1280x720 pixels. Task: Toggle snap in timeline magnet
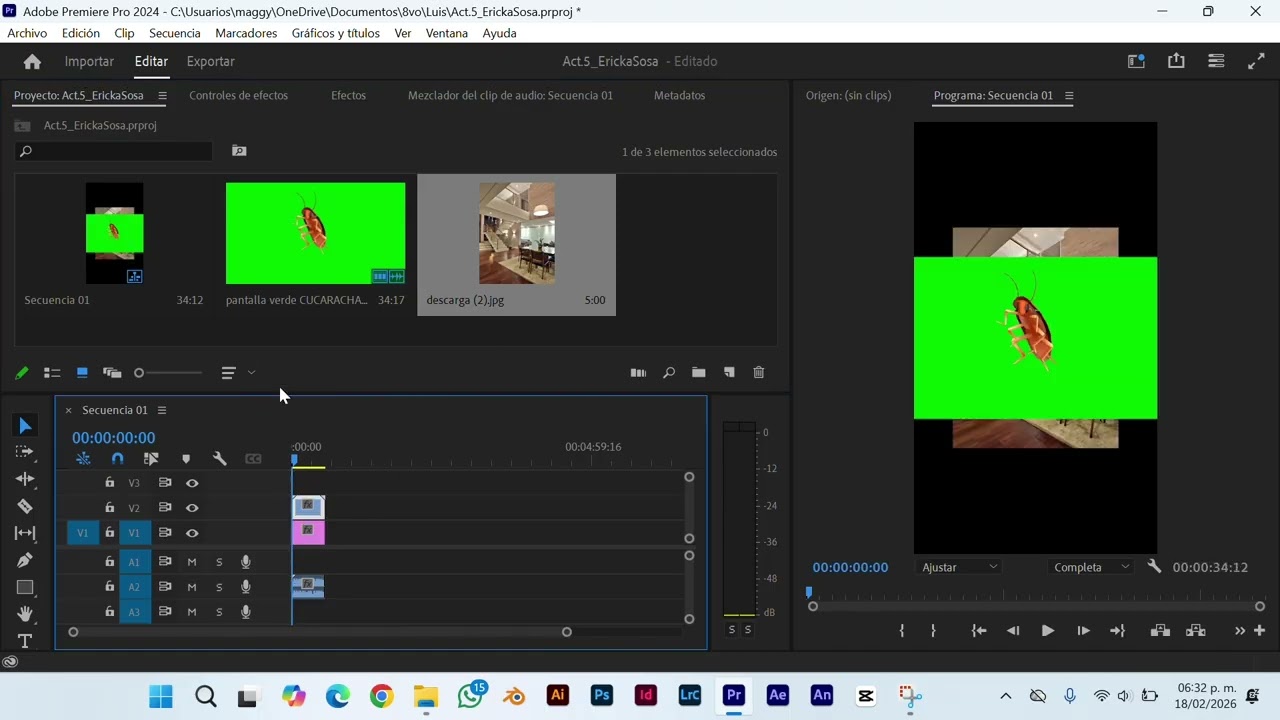[x=117, y=459]
